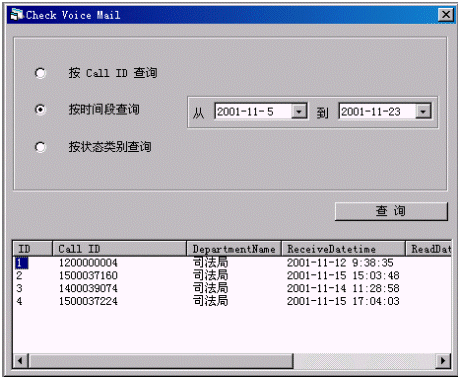Select the 按 Call ID 查询 radio button
Screen dimensions: 460x379
[40, 73]
